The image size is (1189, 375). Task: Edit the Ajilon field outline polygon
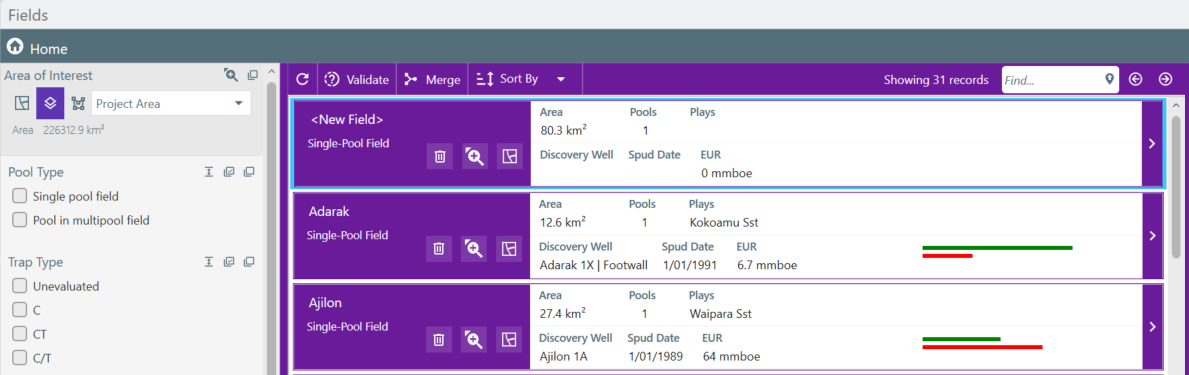(x=510, y=340)
